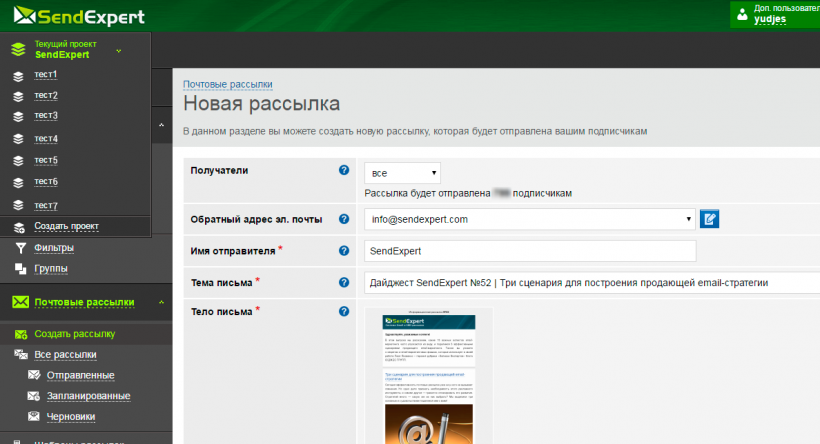Open Запланированные mailings list
Screen dimensions: 820x444
88,396
